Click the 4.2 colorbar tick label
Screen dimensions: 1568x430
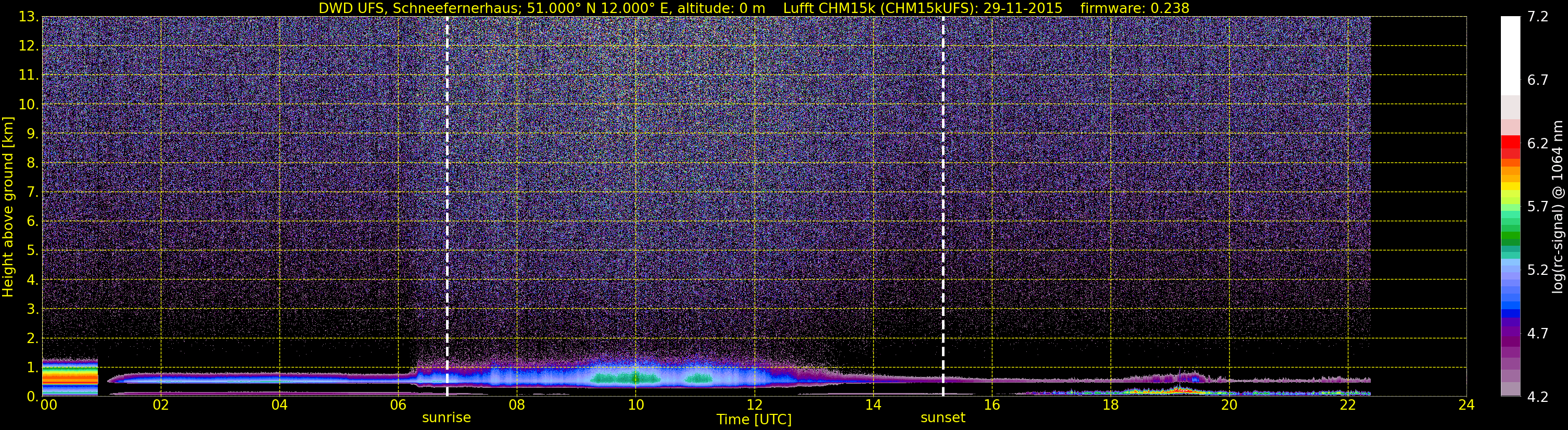[1538, 397]
